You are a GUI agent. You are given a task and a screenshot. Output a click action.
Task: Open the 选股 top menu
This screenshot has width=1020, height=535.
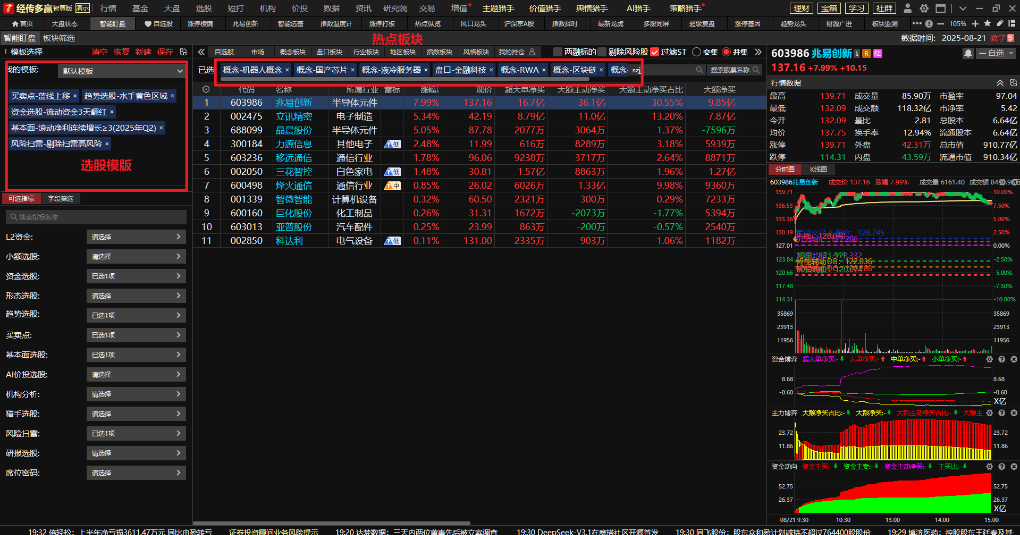coord(204,8)
